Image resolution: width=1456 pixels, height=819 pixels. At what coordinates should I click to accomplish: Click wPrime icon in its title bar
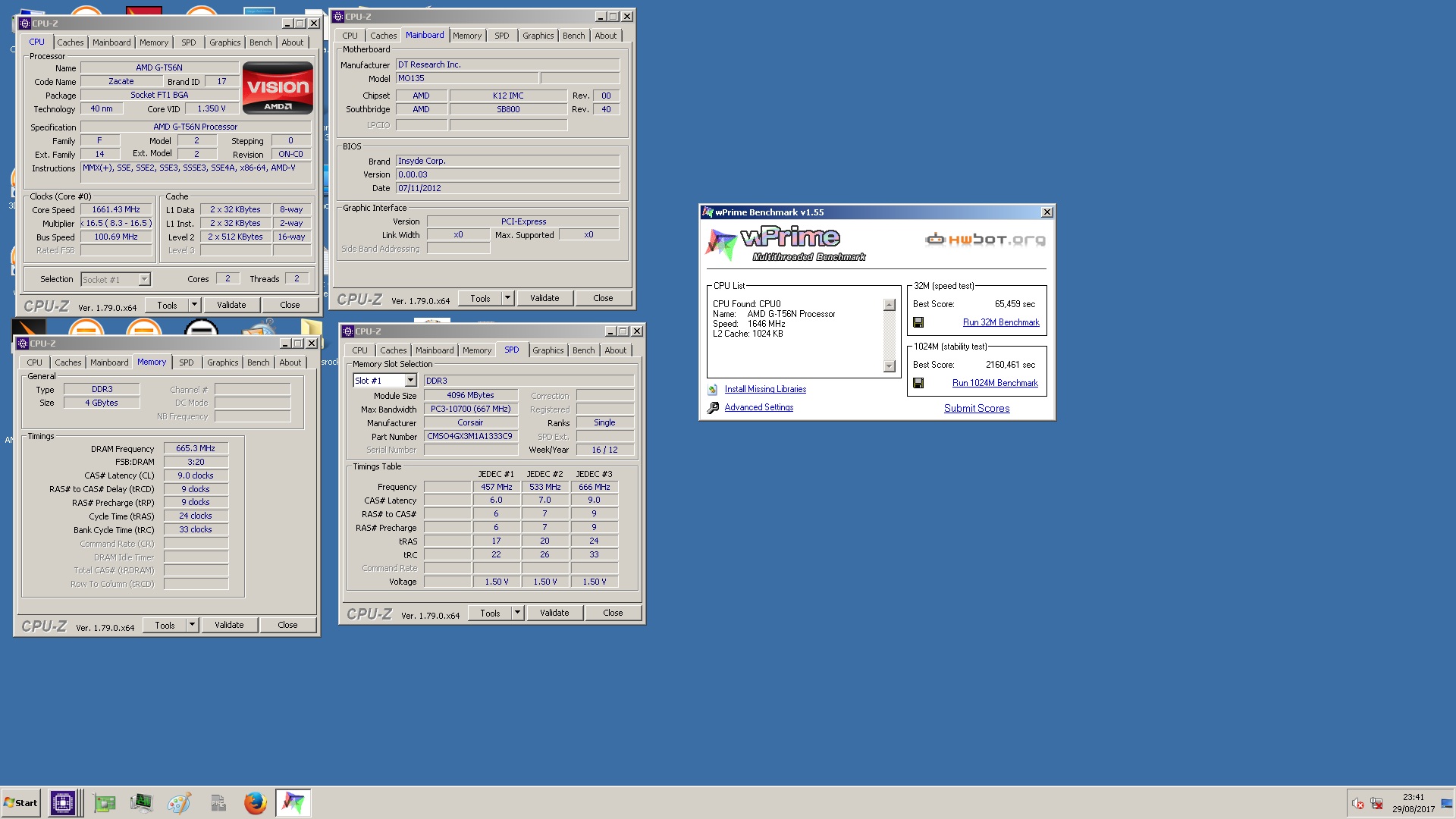pyautogui.click(x=708, y=212)
